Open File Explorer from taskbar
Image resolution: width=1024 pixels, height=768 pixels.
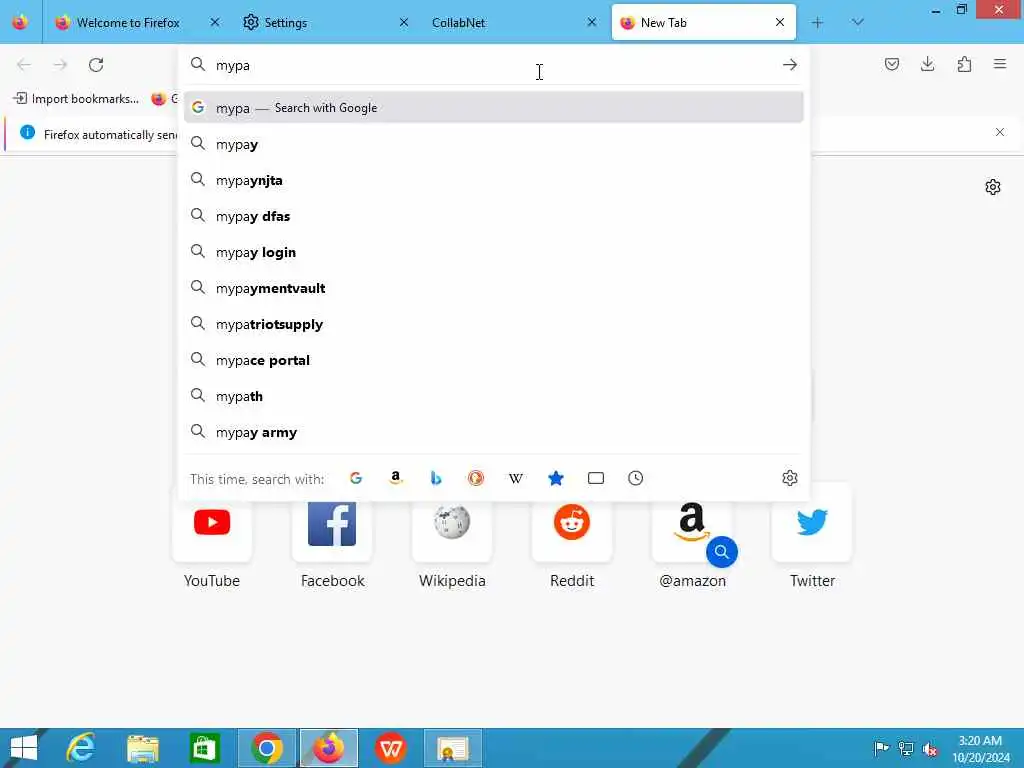(x=142, y=748)
